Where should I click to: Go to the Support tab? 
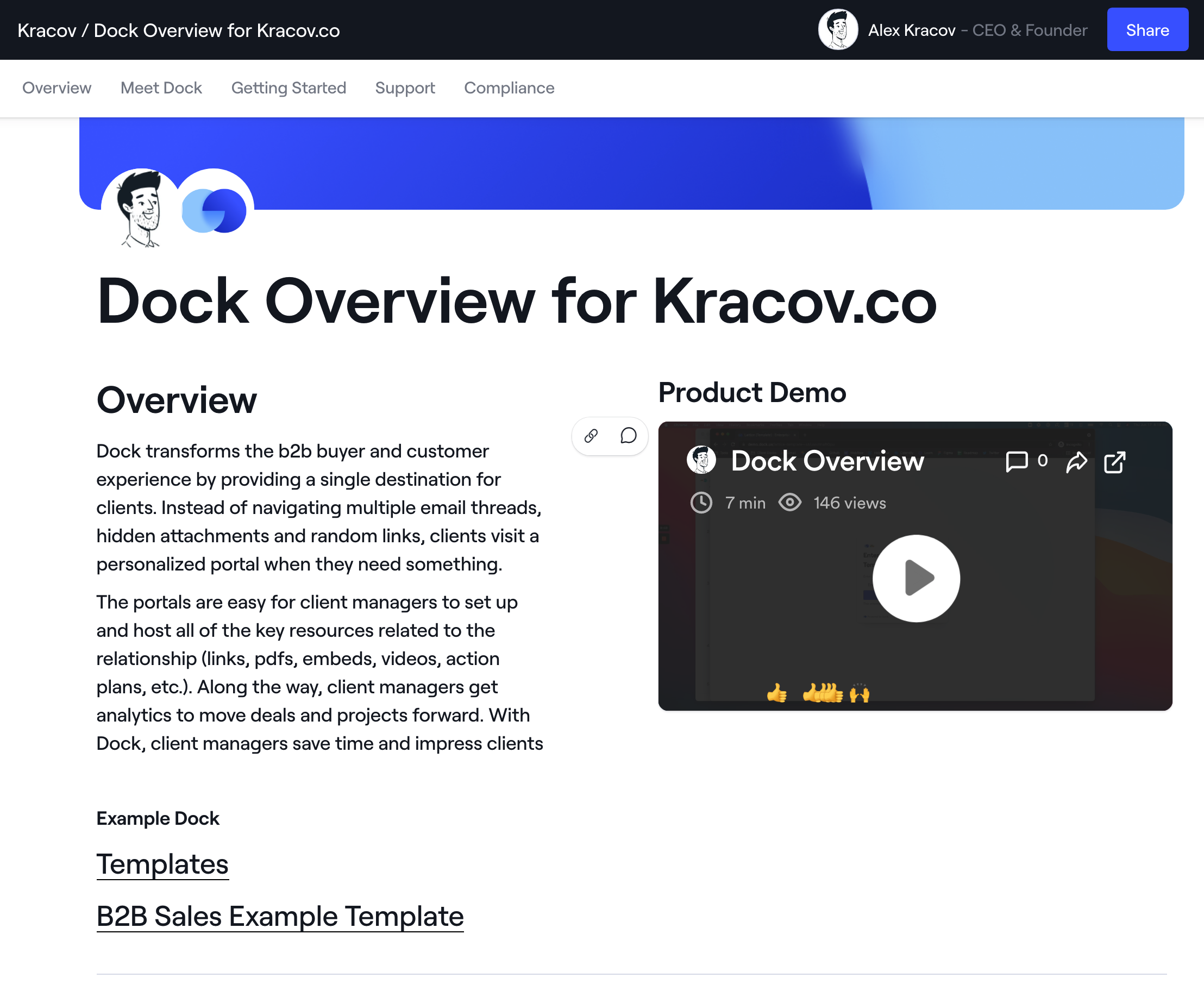(x=405, y=87)
